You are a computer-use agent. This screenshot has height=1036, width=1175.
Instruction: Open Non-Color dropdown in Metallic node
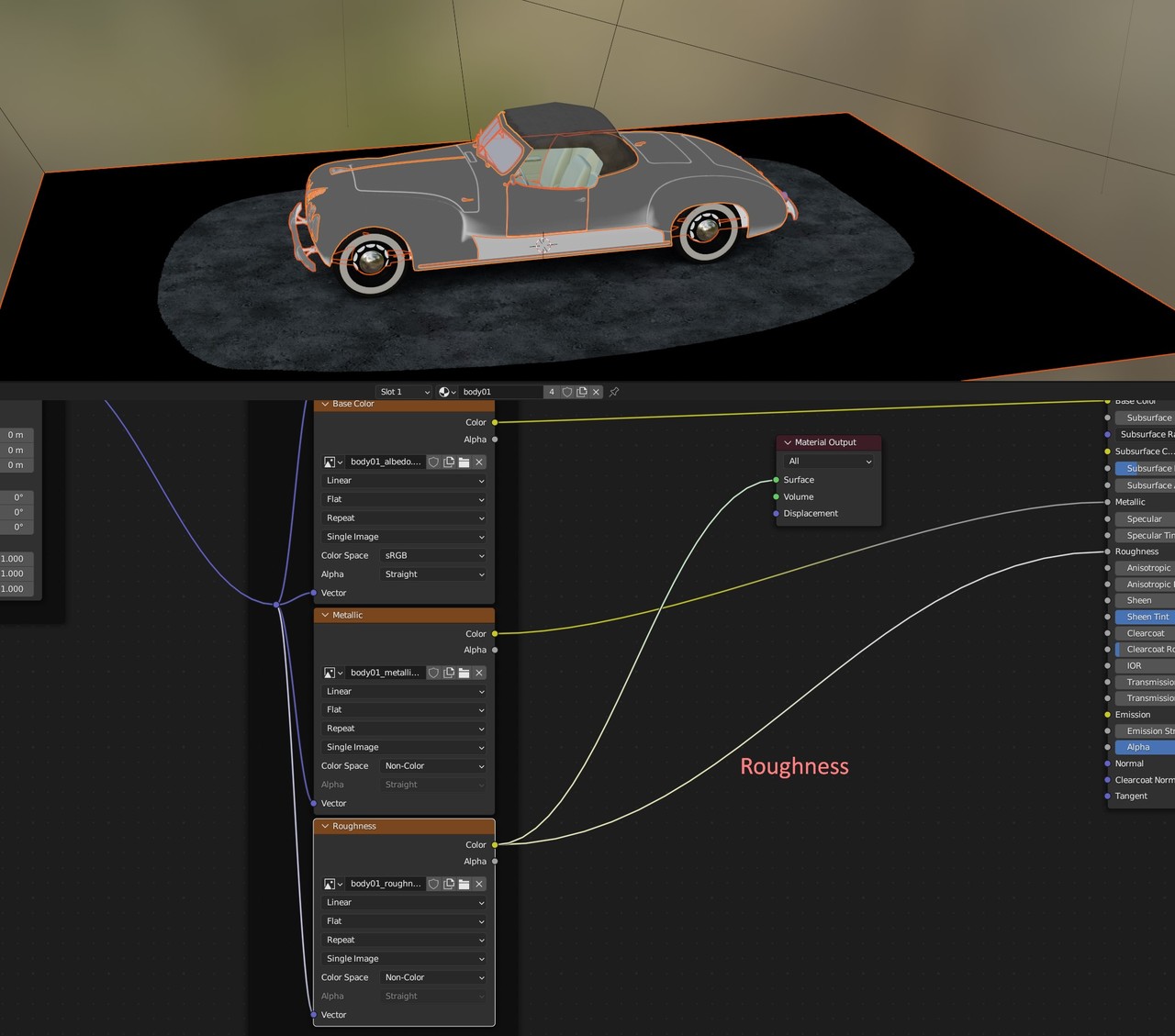pyautogui.click(x=433, y=766)
